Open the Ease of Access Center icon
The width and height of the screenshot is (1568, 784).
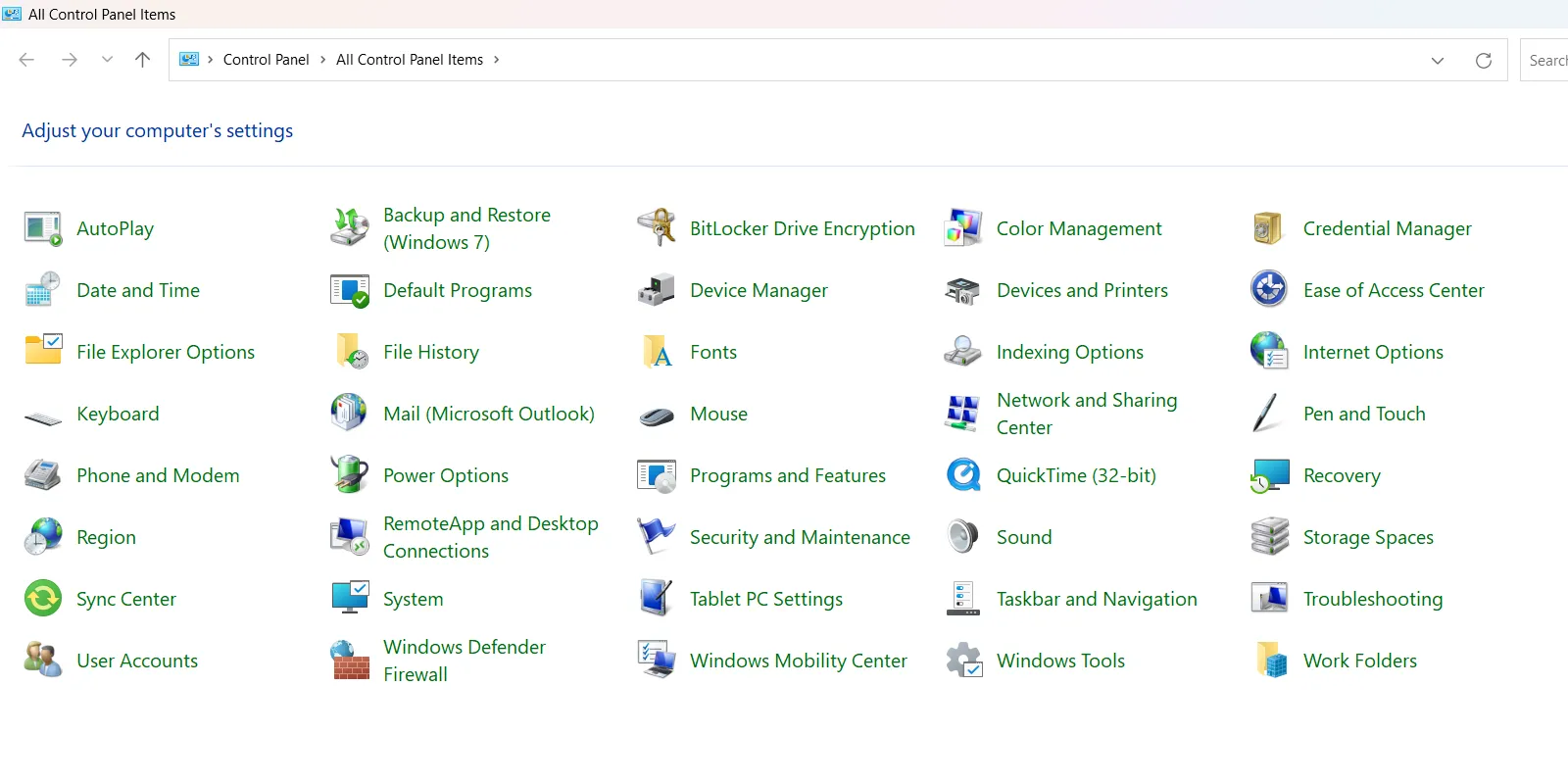[1269, 290]
